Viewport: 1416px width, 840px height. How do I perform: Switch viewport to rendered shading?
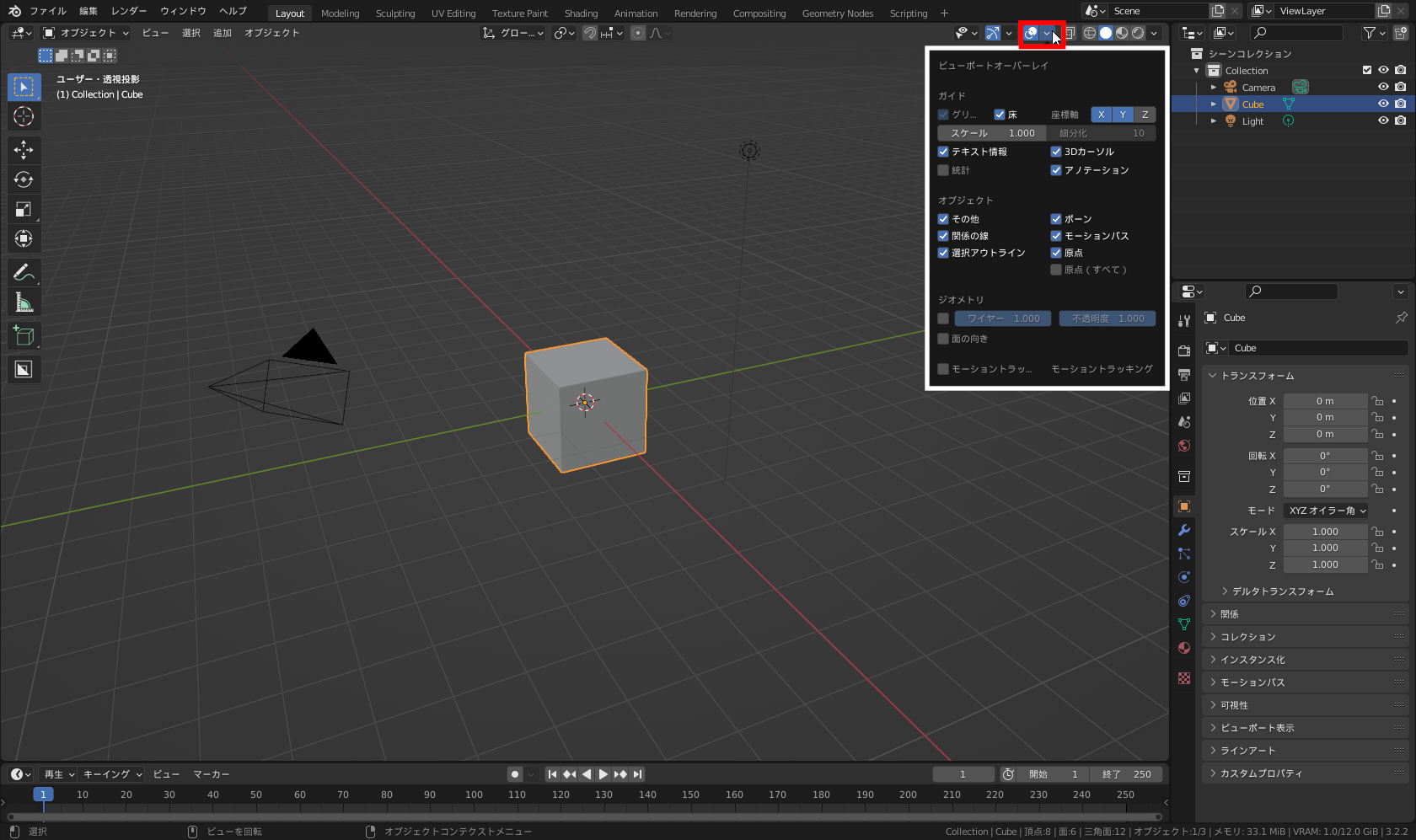pos(1138,33)
